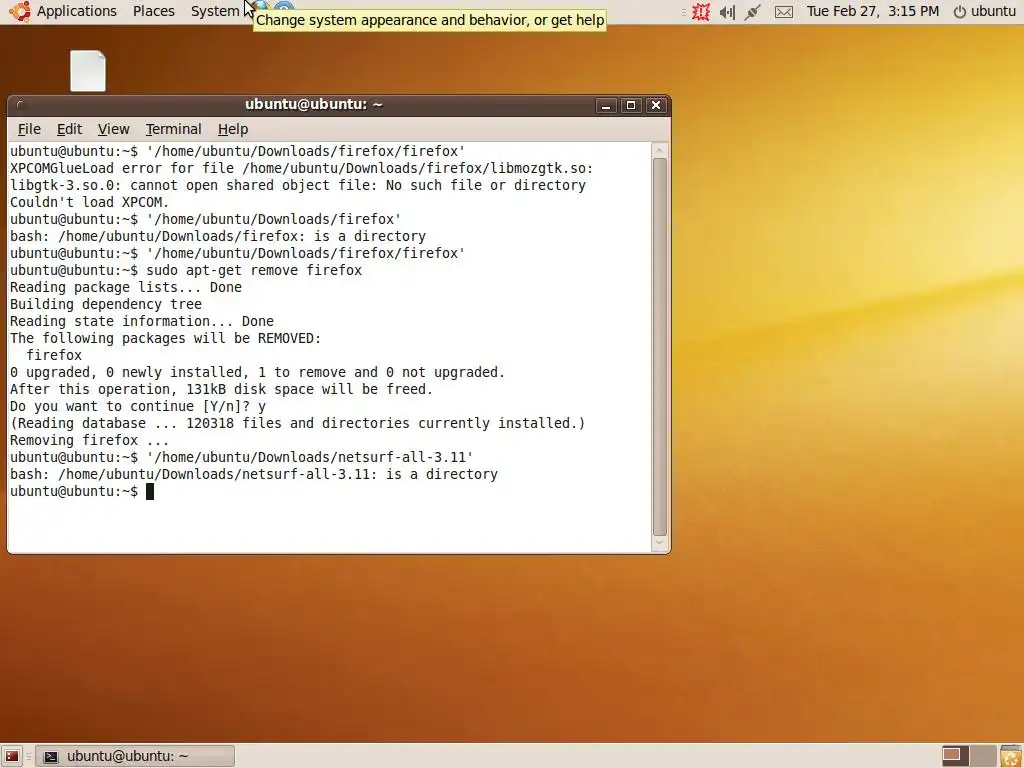Click the 'Couldn't load XPCOM.' line
The width and height of the screenshot is (1024, 768).
tap(89, 202)
